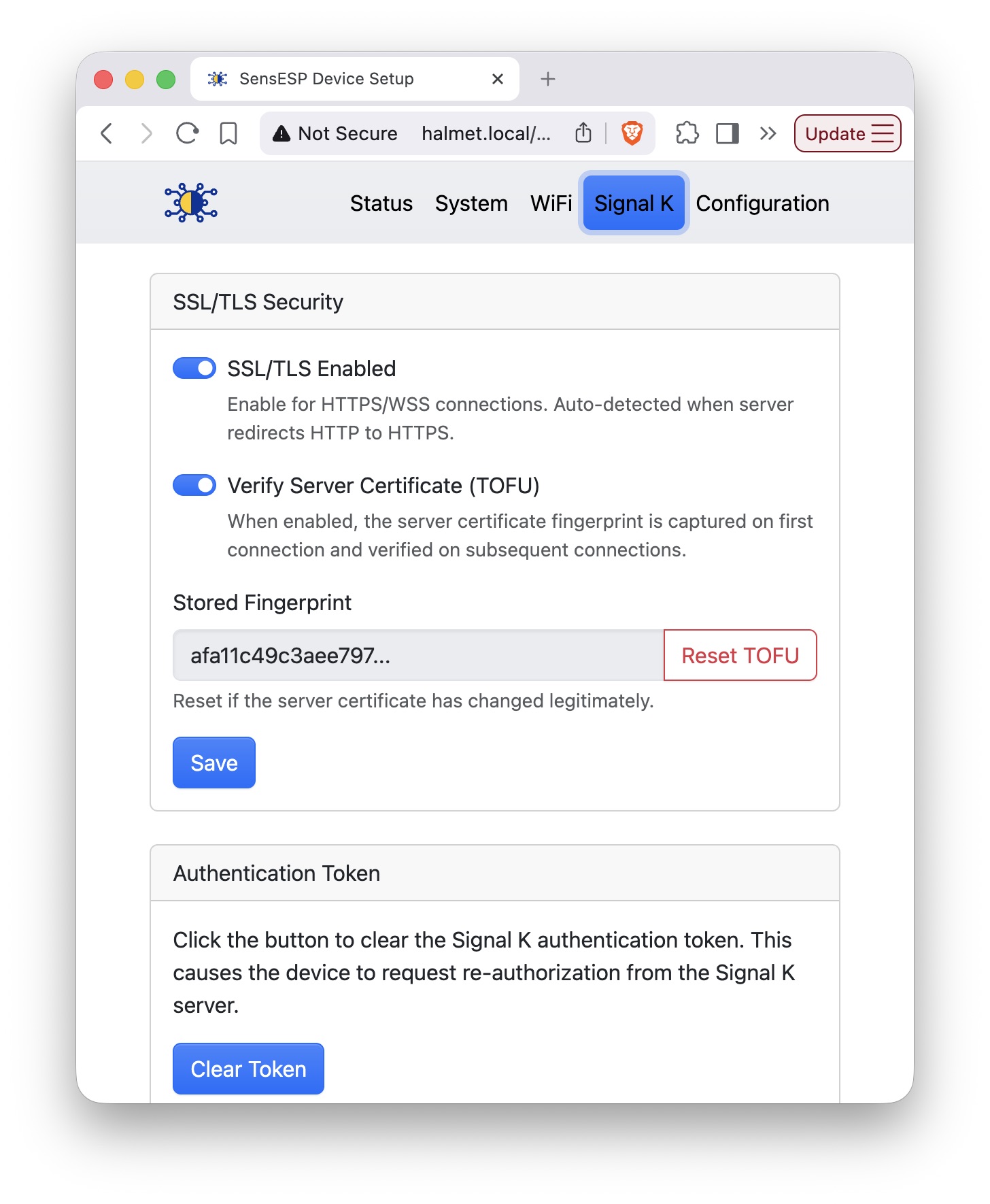Expand the toolbar overflow chevrons
Viewport: 990px width, 1204px height.
tap(768, 133)
